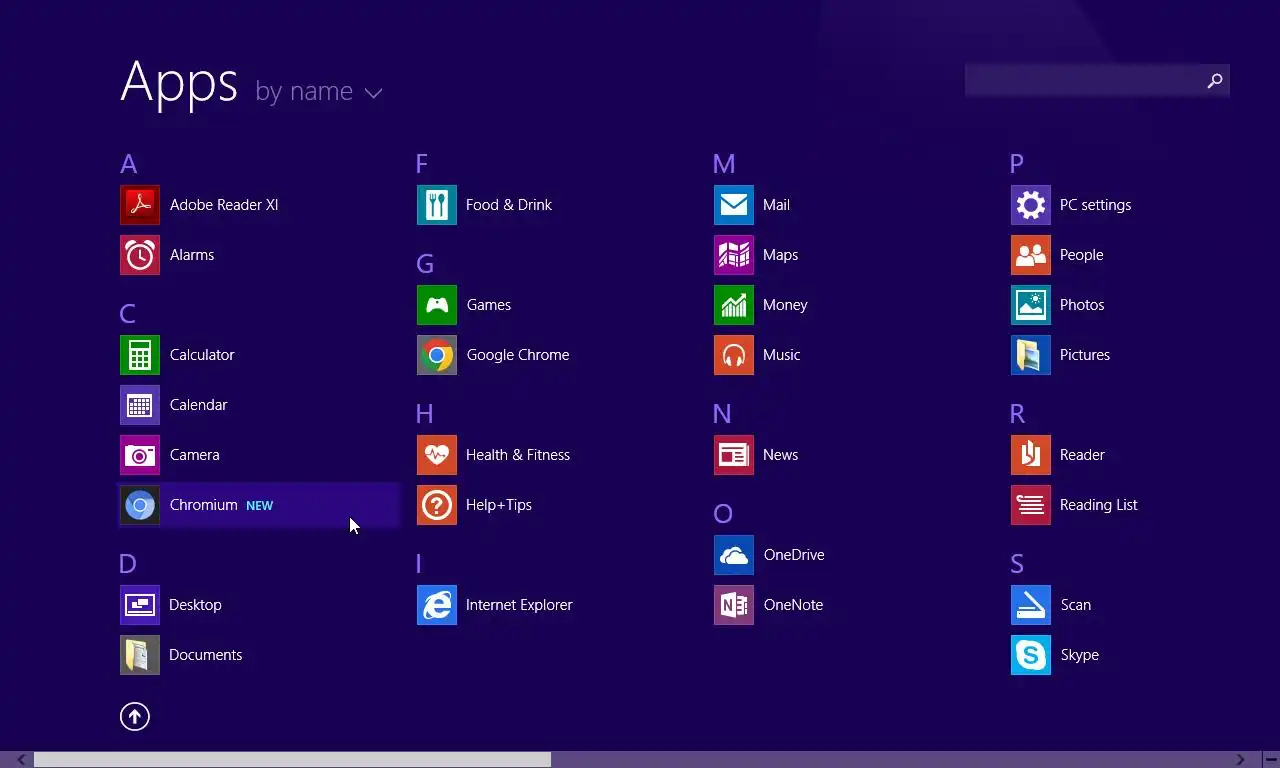Open the Skype app icon
The height and width of the screenshot is (768, 1280).
1031,655
